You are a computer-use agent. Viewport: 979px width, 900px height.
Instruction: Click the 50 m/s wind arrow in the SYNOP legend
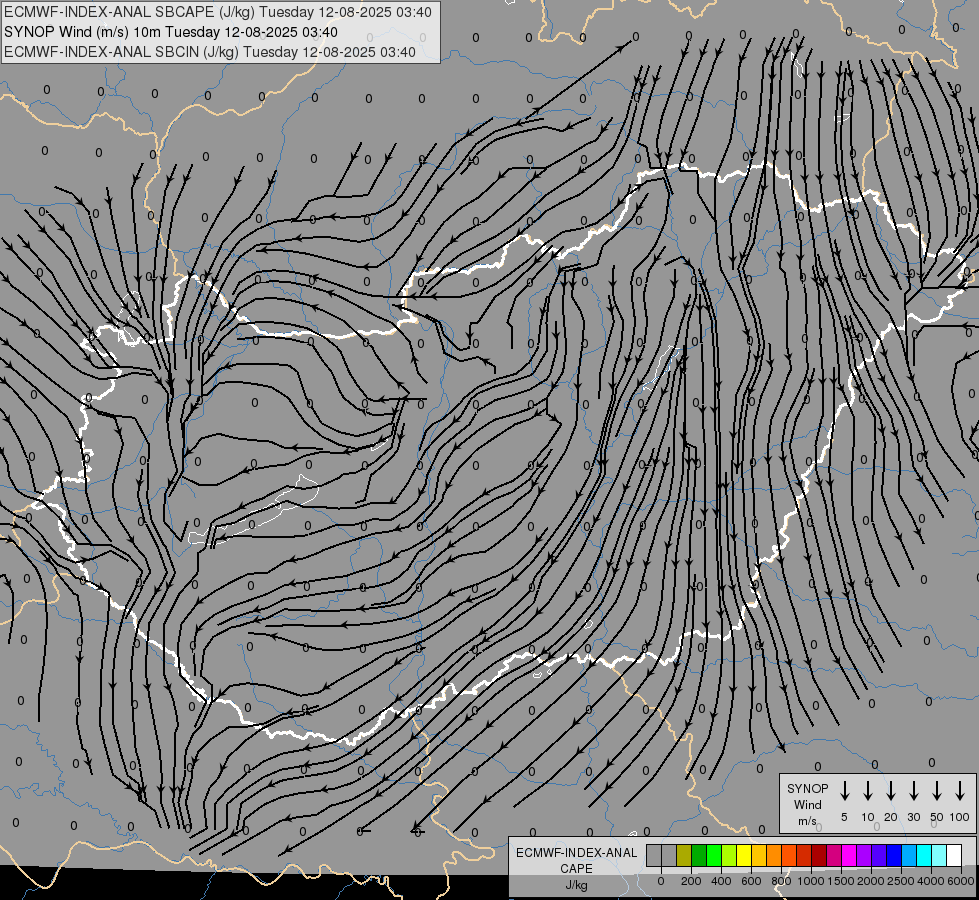point(937,791)
